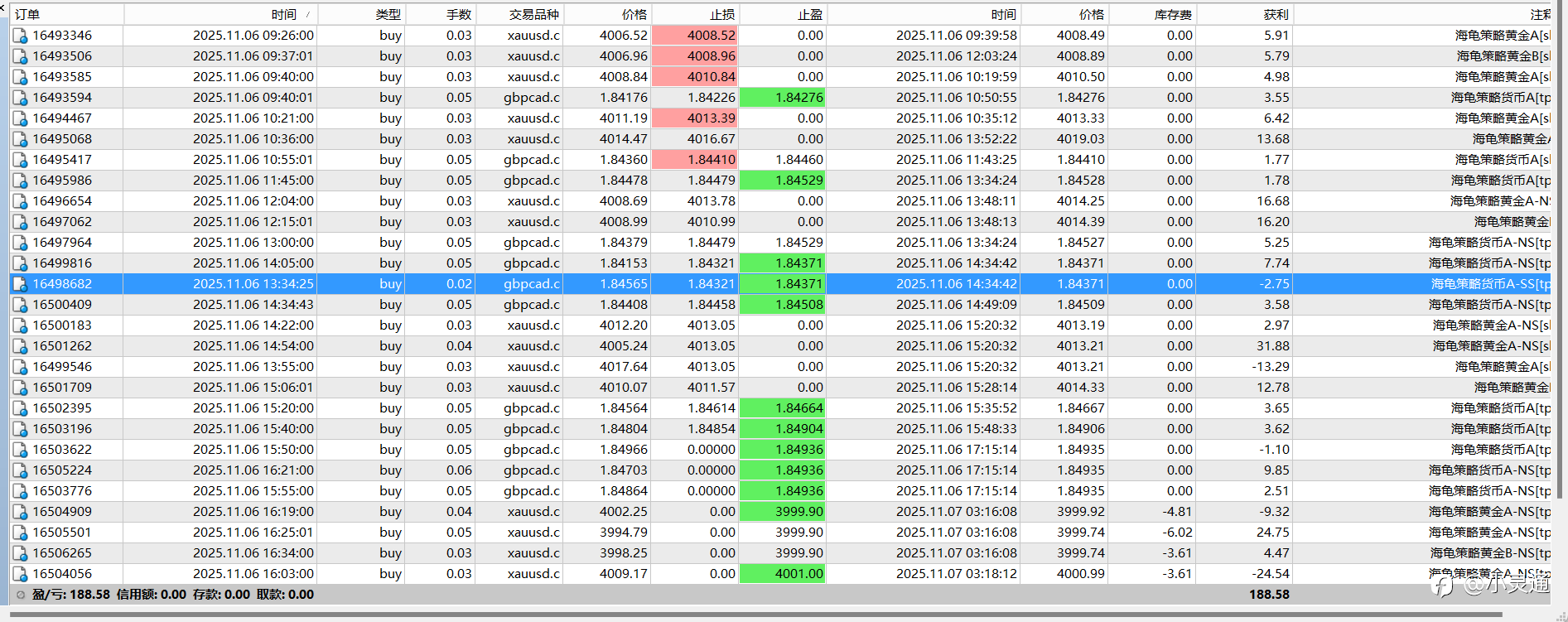Select order number 16506265
This screenshot has height=622, width=1568.
62,553
